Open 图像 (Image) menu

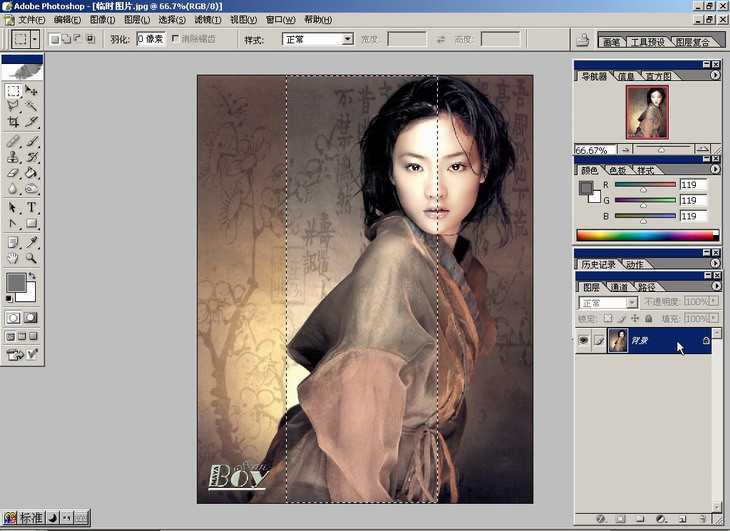click(x=102, y=20)
